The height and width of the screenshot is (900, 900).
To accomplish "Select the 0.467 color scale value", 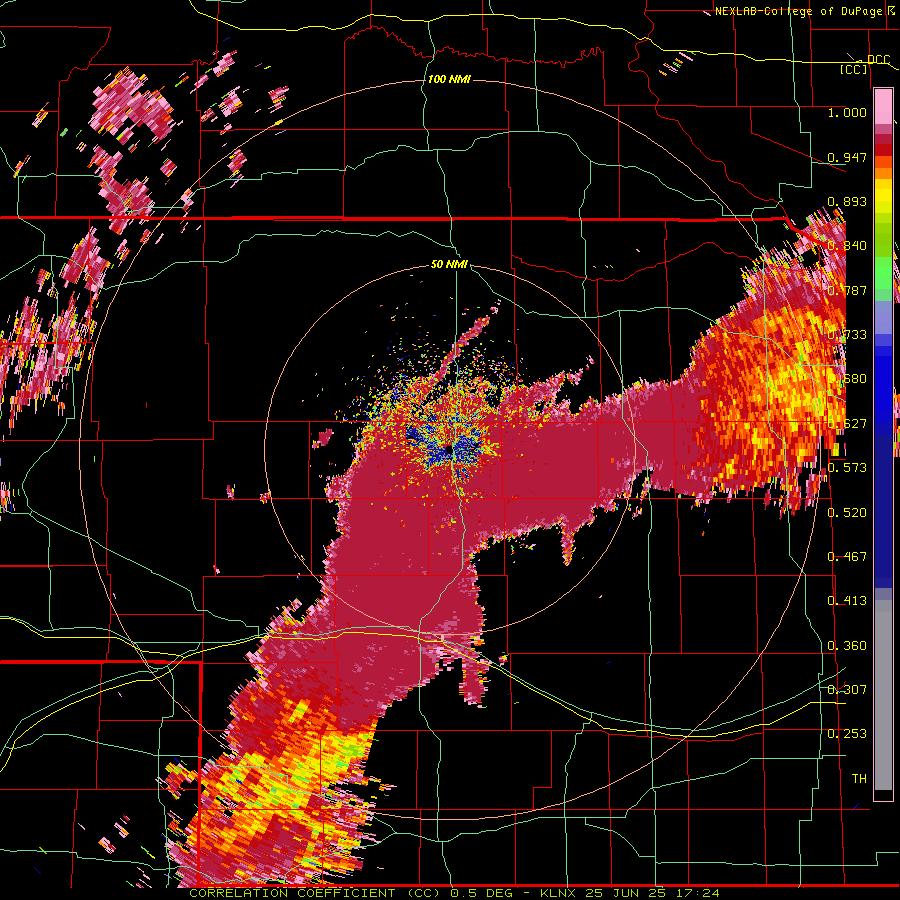I will (x=847, y=556).
